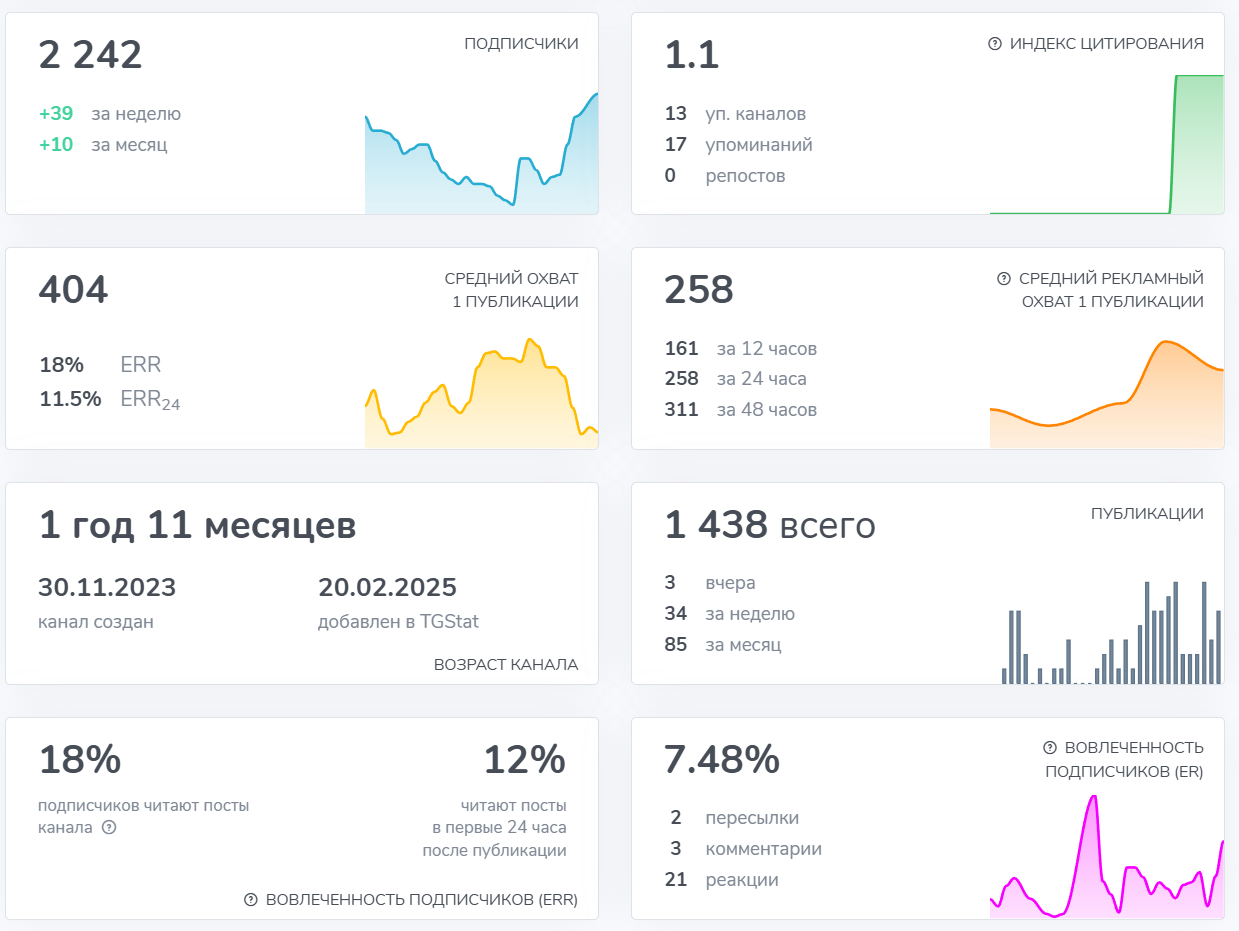Open the ПУБЛИКАЦИИ card heading
1239x931 pixels.
point(1147,514)
